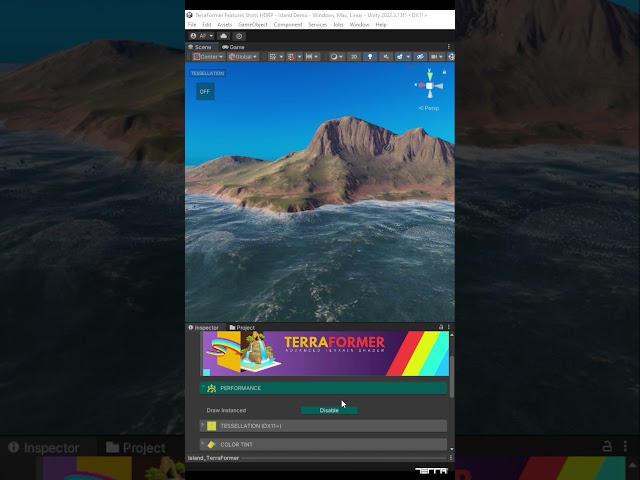Click the TerraFormer banner image
Image resolution: width=640 pixels, height=480 pixels.
pyautogui.click(x=325, y=353)
